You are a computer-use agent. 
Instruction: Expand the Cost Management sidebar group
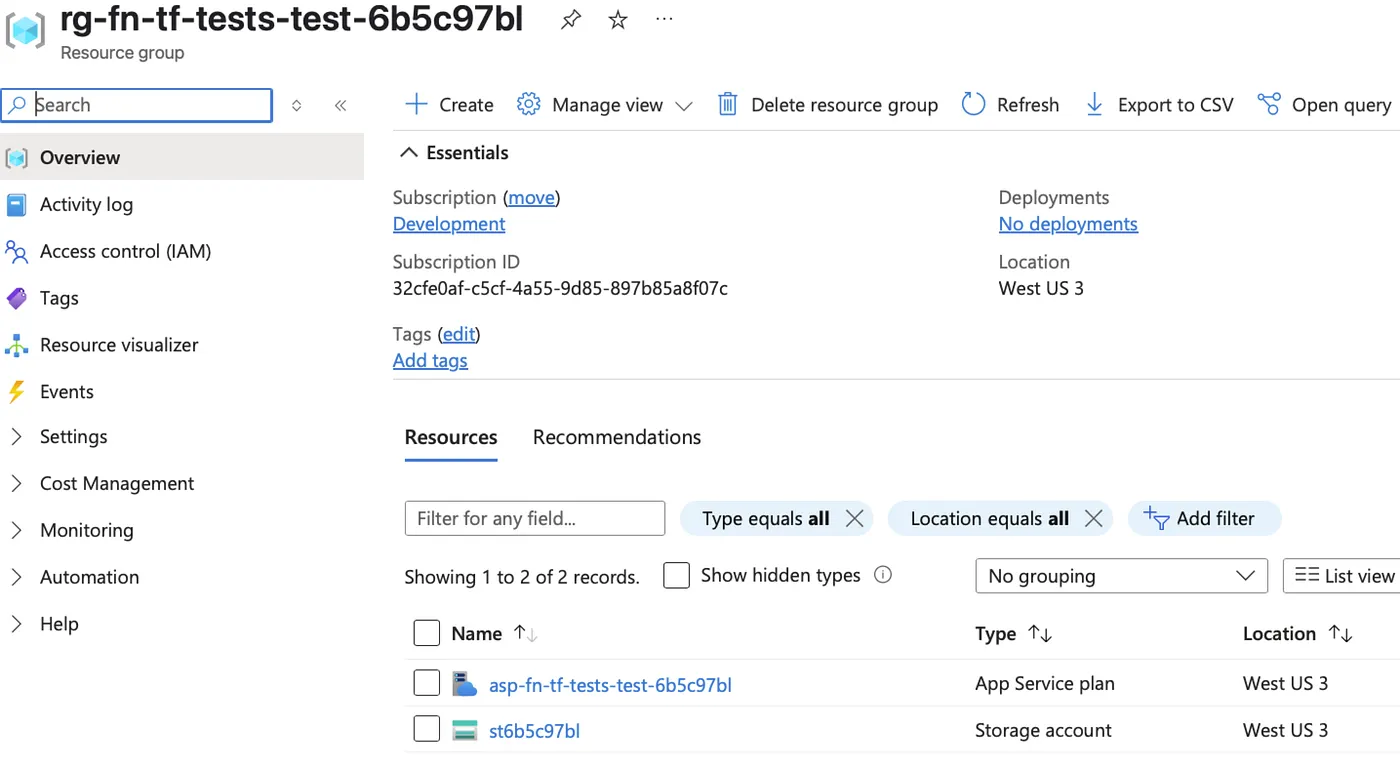click(x=16, y=484)
